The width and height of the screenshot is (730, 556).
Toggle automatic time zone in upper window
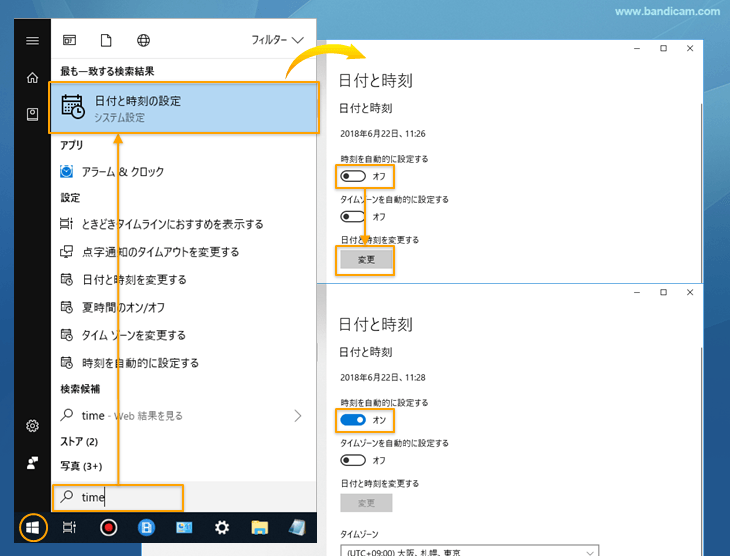[353, 216]
